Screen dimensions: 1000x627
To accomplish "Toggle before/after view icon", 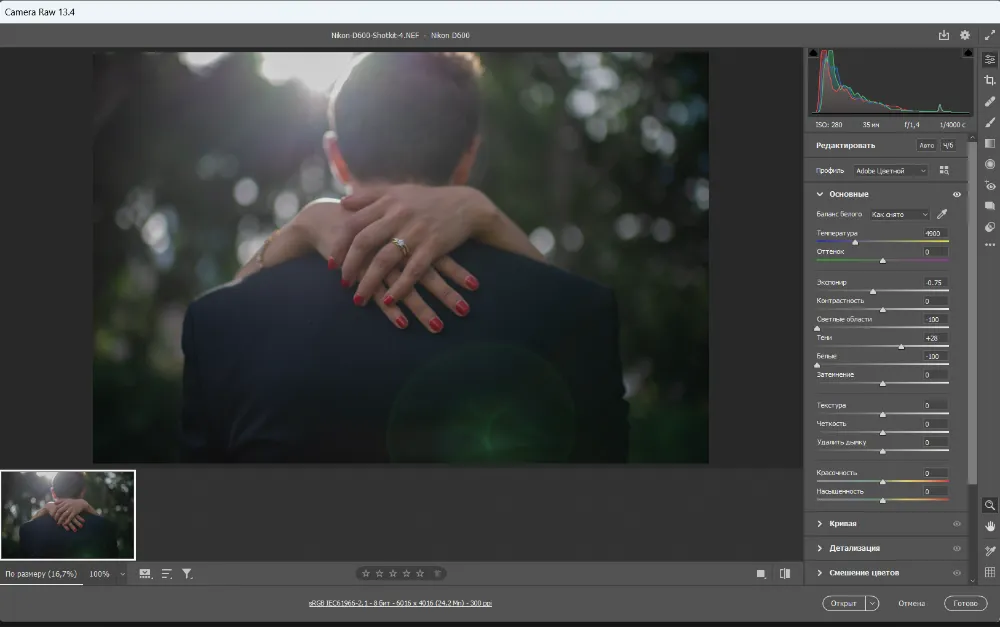I will [x=785, y=573].
